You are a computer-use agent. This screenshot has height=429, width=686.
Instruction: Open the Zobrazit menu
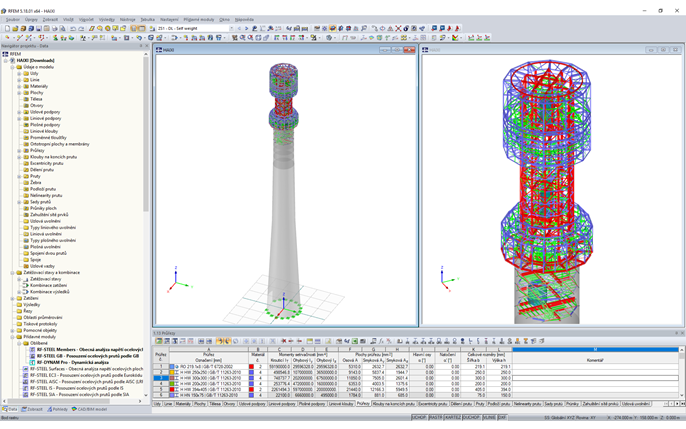[50, 20]
